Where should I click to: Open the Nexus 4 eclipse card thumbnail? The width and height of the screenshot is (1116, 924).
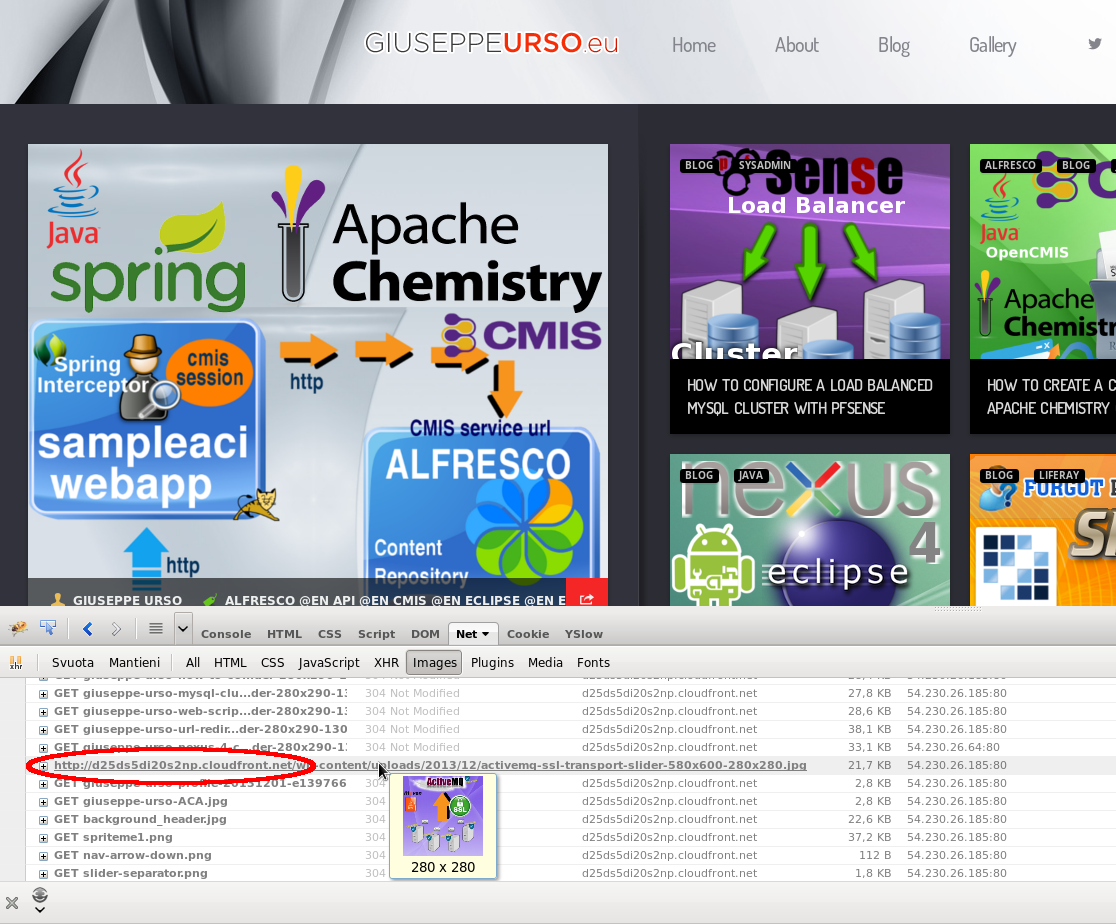809,530
